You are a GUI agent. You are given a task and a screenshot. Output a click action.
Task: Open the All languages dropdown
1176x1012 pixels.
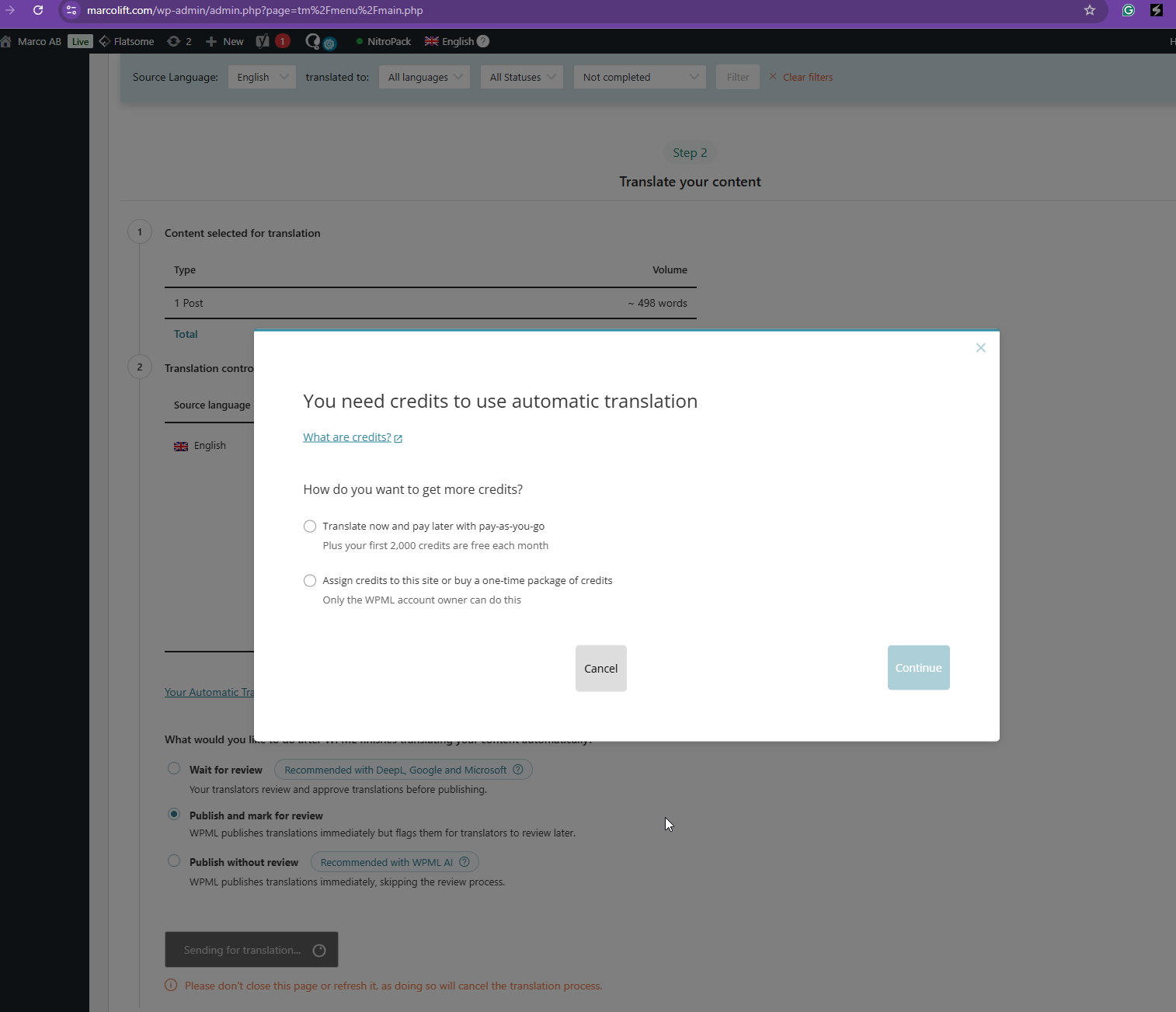424,77
